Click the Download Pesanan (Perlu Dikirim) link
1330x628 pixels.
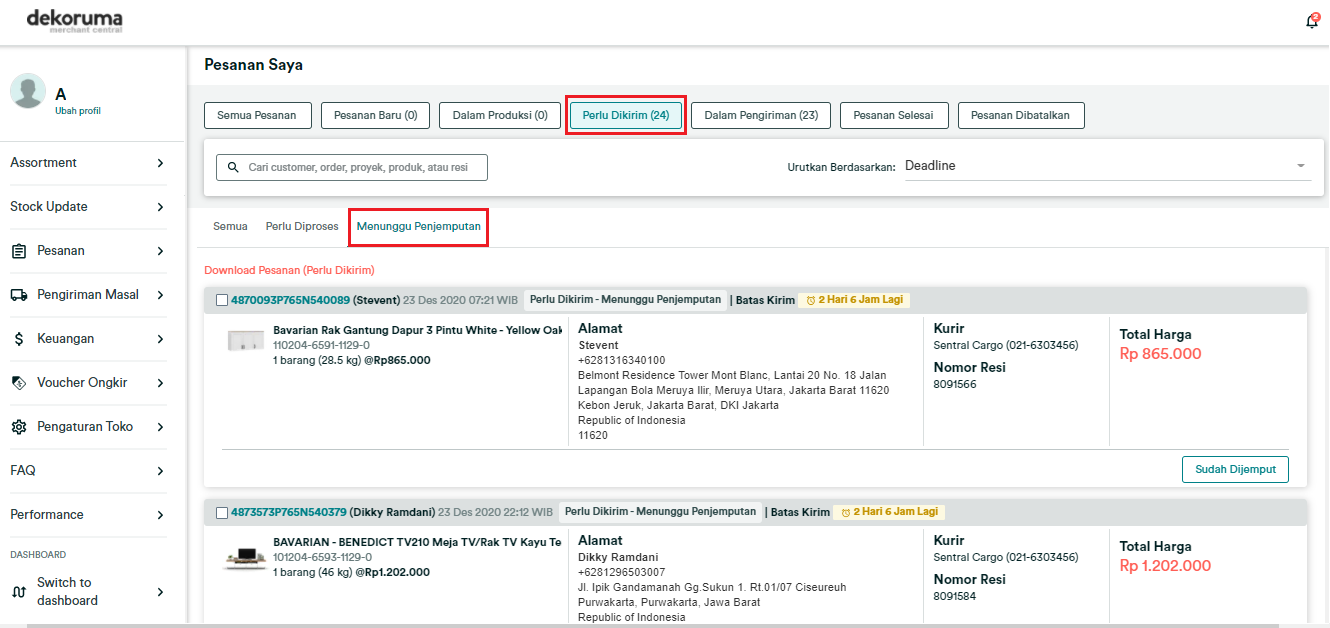(289, 270)
